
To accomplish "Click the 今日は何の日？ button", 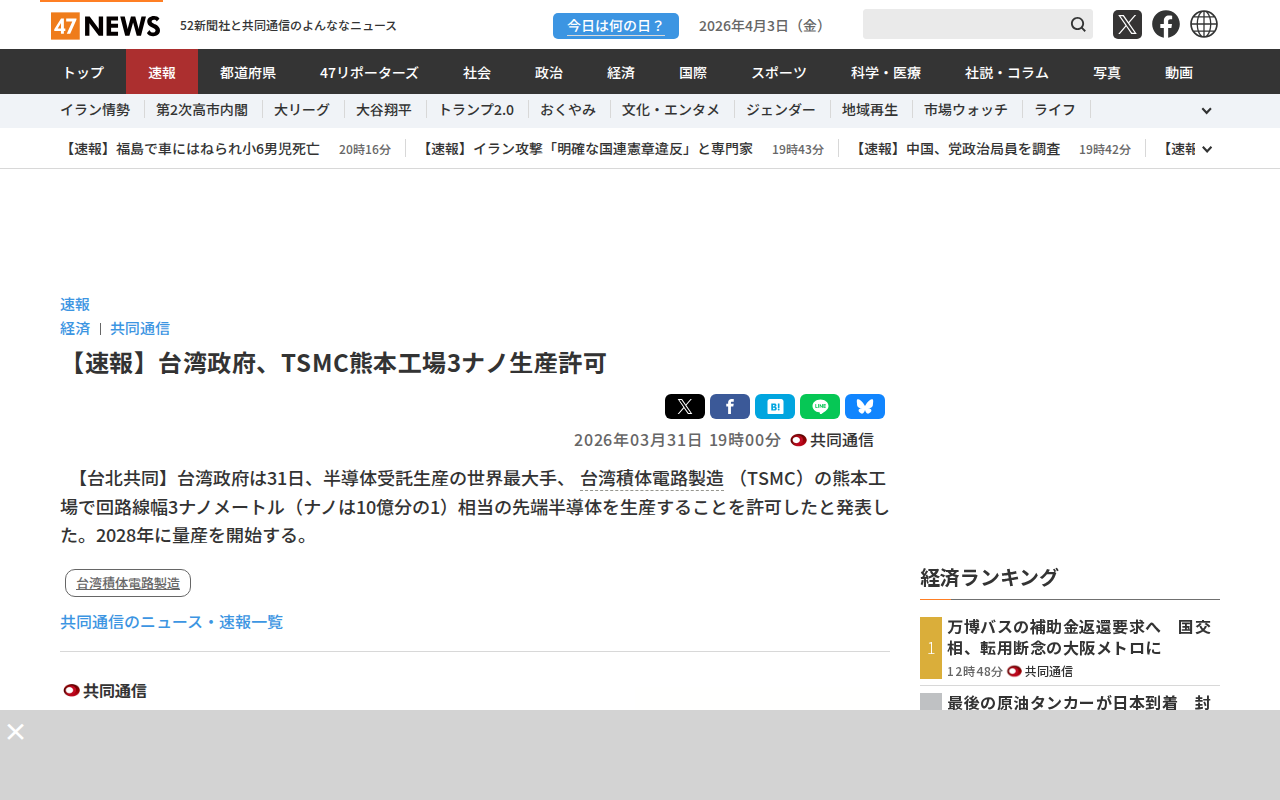I will coord(616,26).
